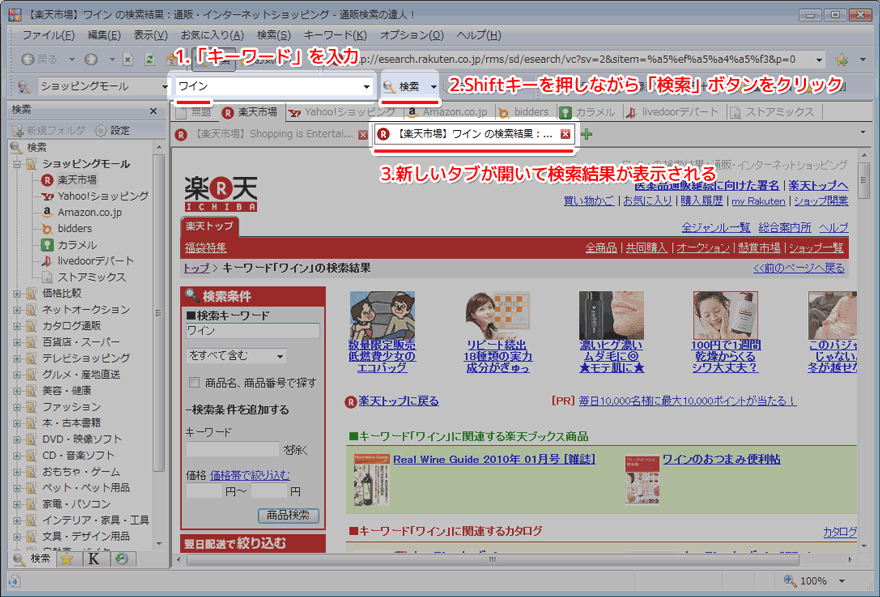Screen dimensions: 880x597
Task: Click the 検索 search button
Action: click(404, 86)
